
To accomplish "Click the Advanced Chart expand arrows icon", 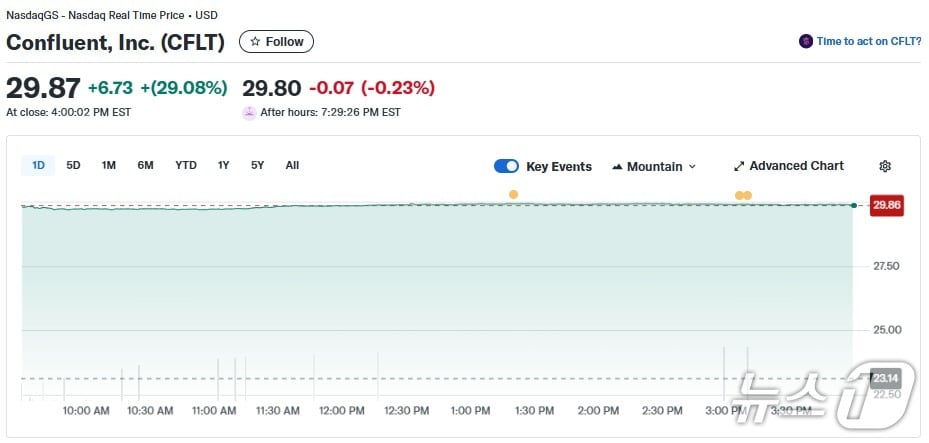I will point(739,166).
